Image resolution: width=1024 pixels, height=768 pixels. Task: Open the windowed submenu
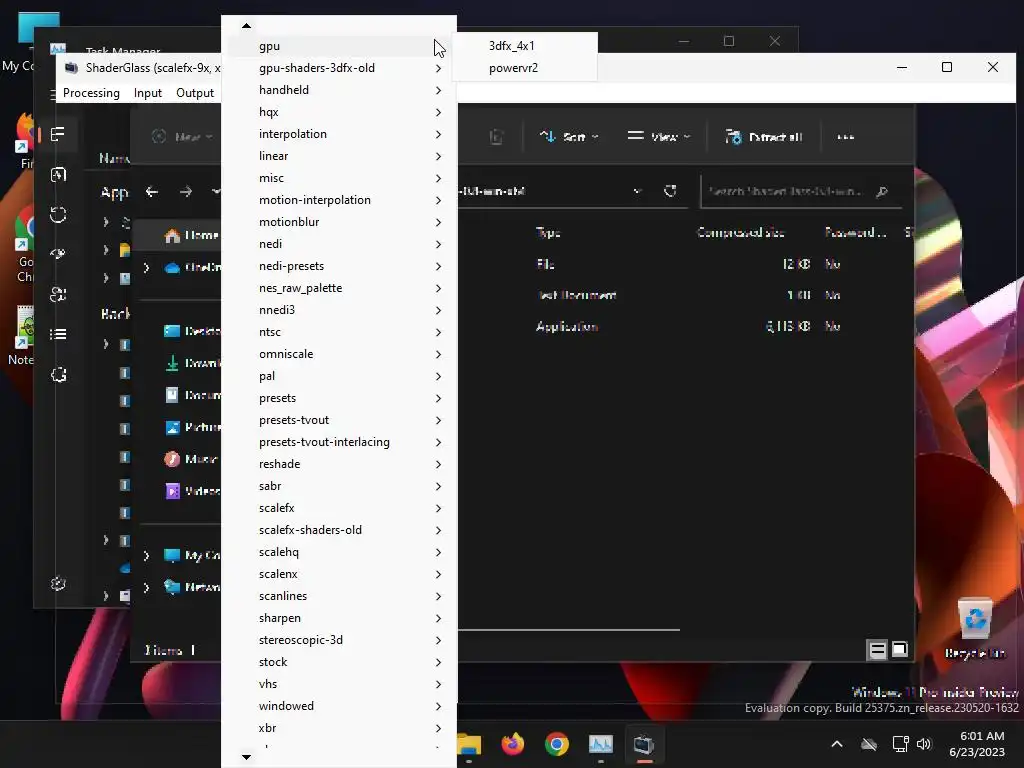(338, 706)
